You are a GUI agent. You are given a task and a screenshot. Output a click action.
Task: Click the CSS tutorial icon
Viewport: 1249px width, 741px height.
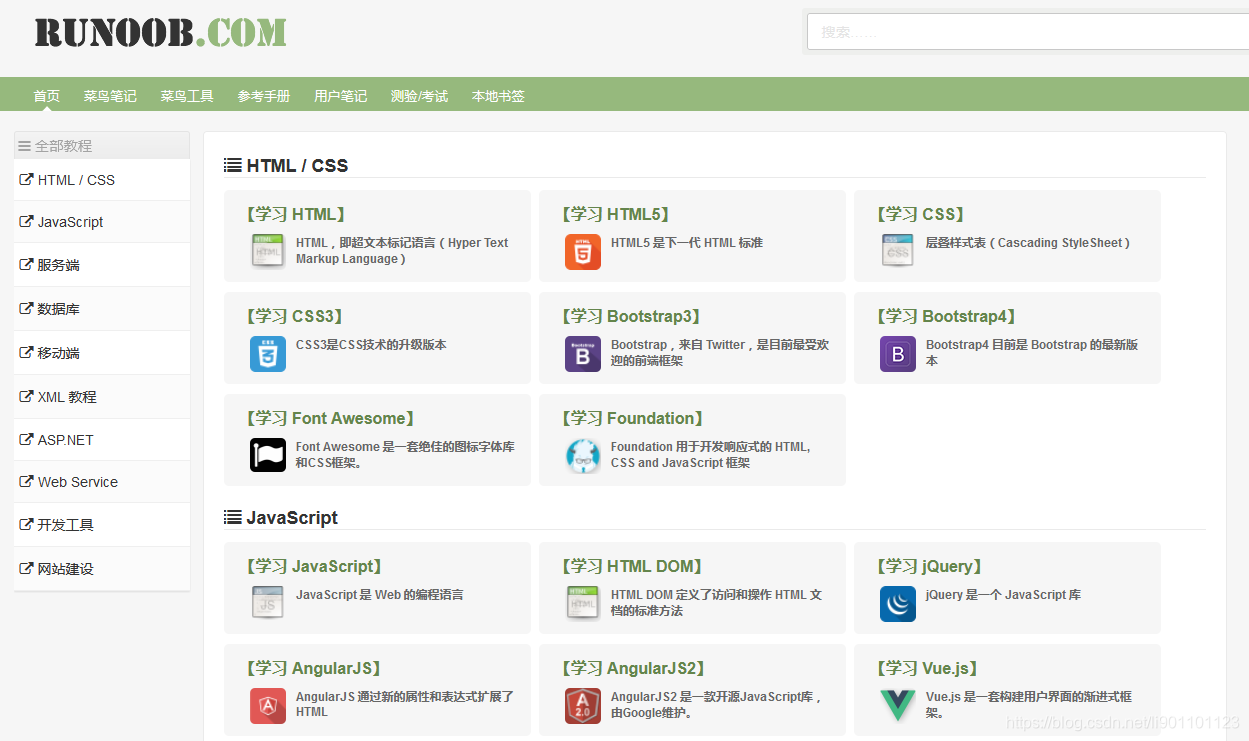point(898,250)
